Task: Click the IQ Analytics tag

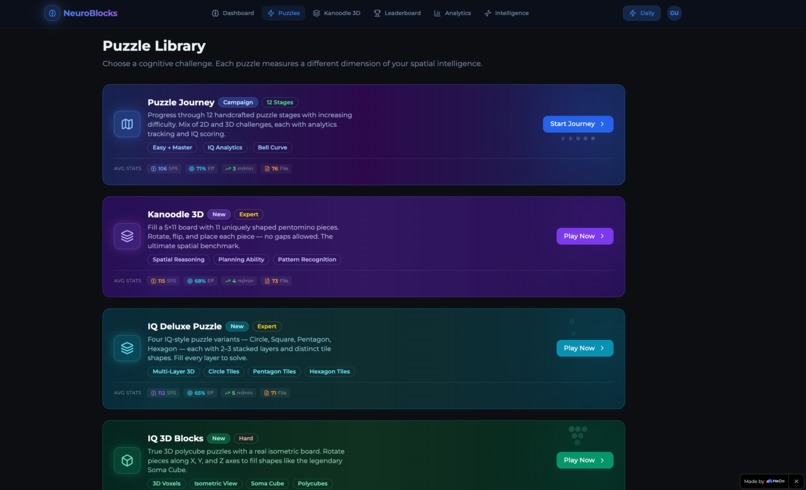Action: (x=225, y=148)
